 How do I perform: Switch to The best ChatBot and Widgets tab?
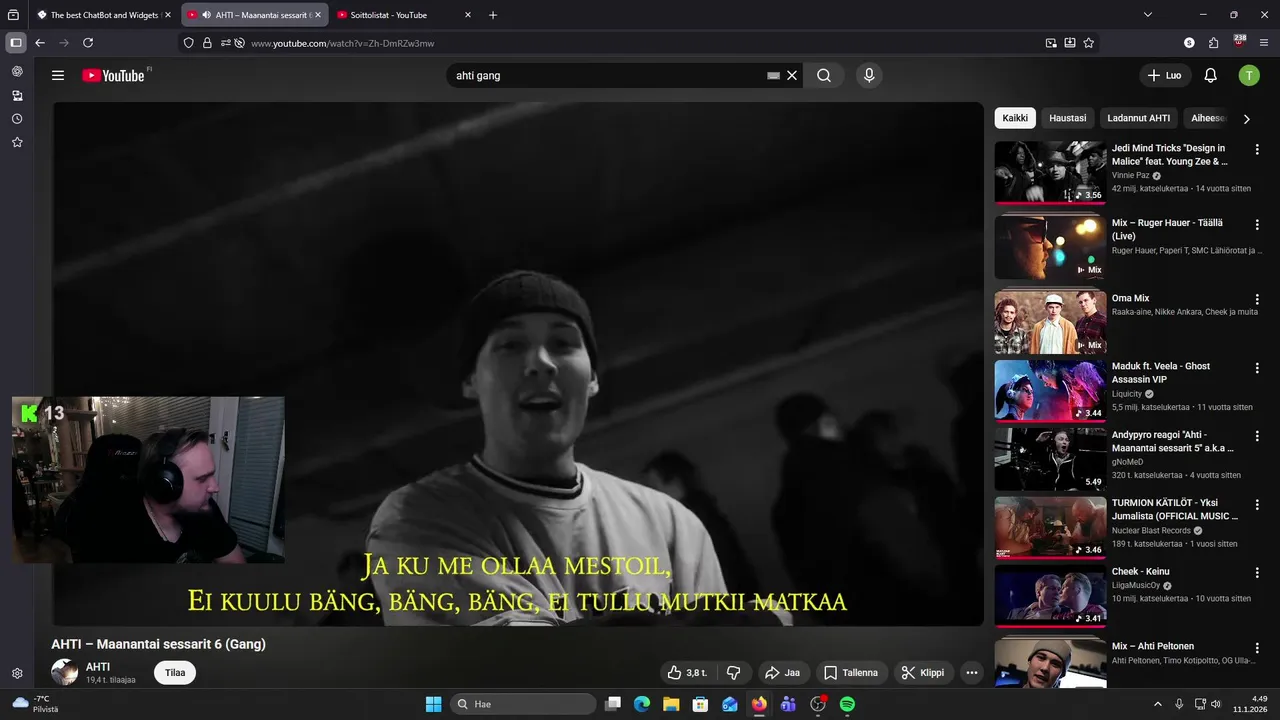coord(104,15)
